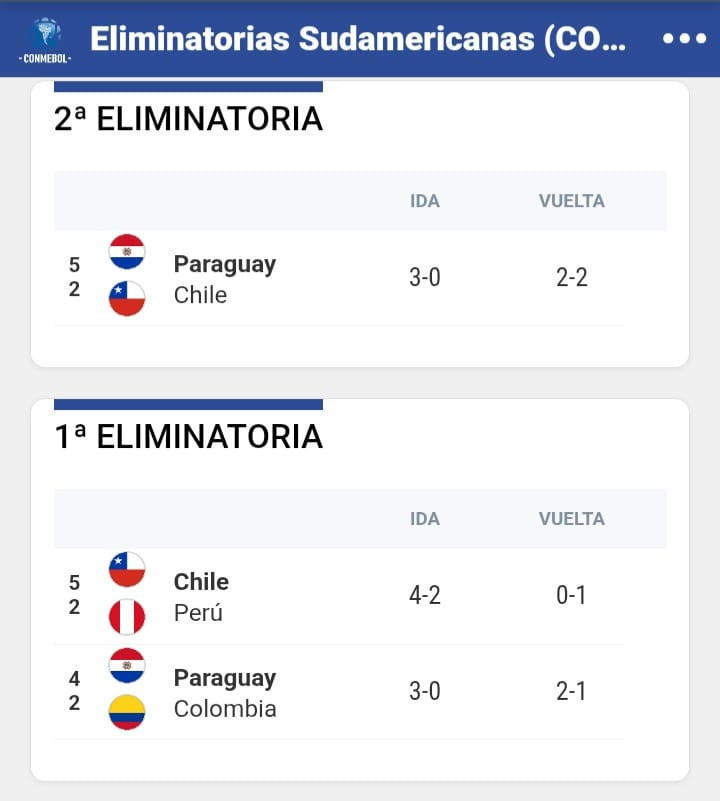Viewport: 720px width, 801px height.
Task: Open Chile team under Paraguay in 2ª Eliminatoria
Action: point(200,295)
